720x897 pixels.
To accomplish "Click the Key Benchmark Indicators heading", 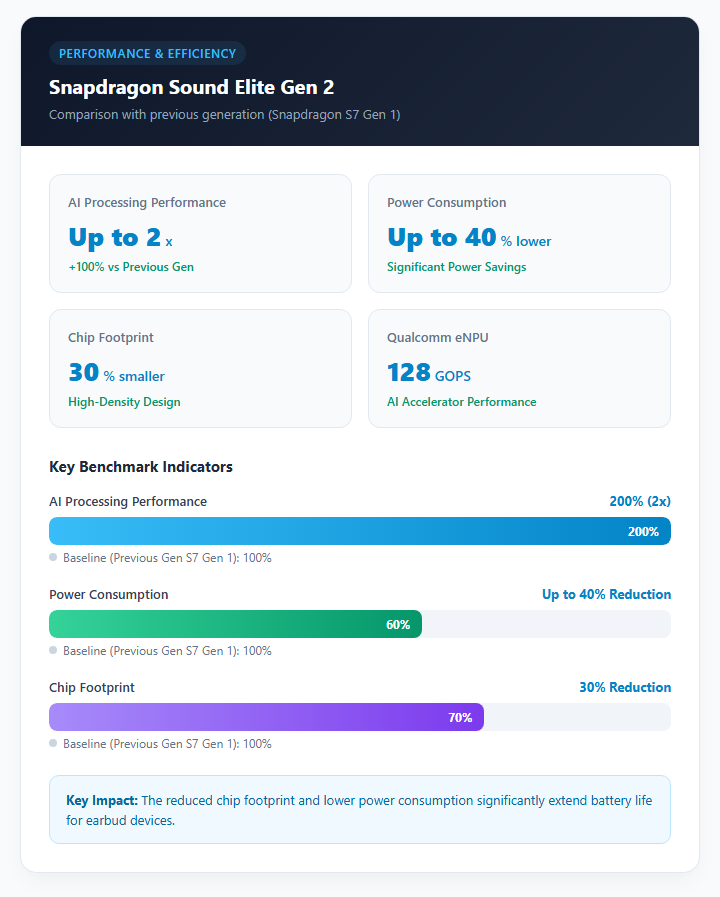I will pyautogui.click(x=141, y=467).
